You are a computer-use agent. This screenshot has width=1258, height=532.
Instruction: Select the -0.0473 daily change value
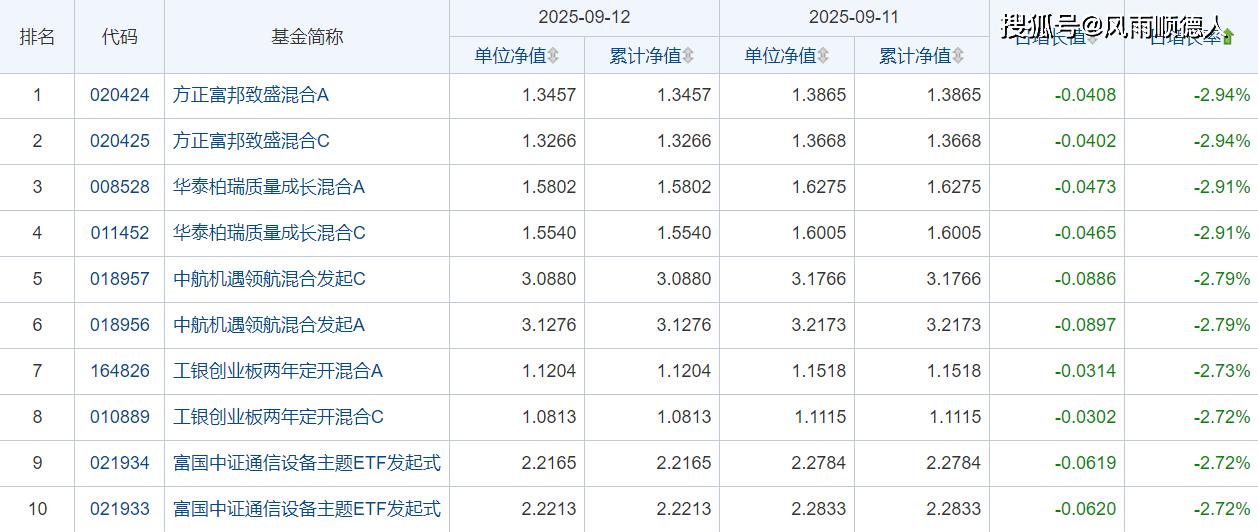point(1085,188)
